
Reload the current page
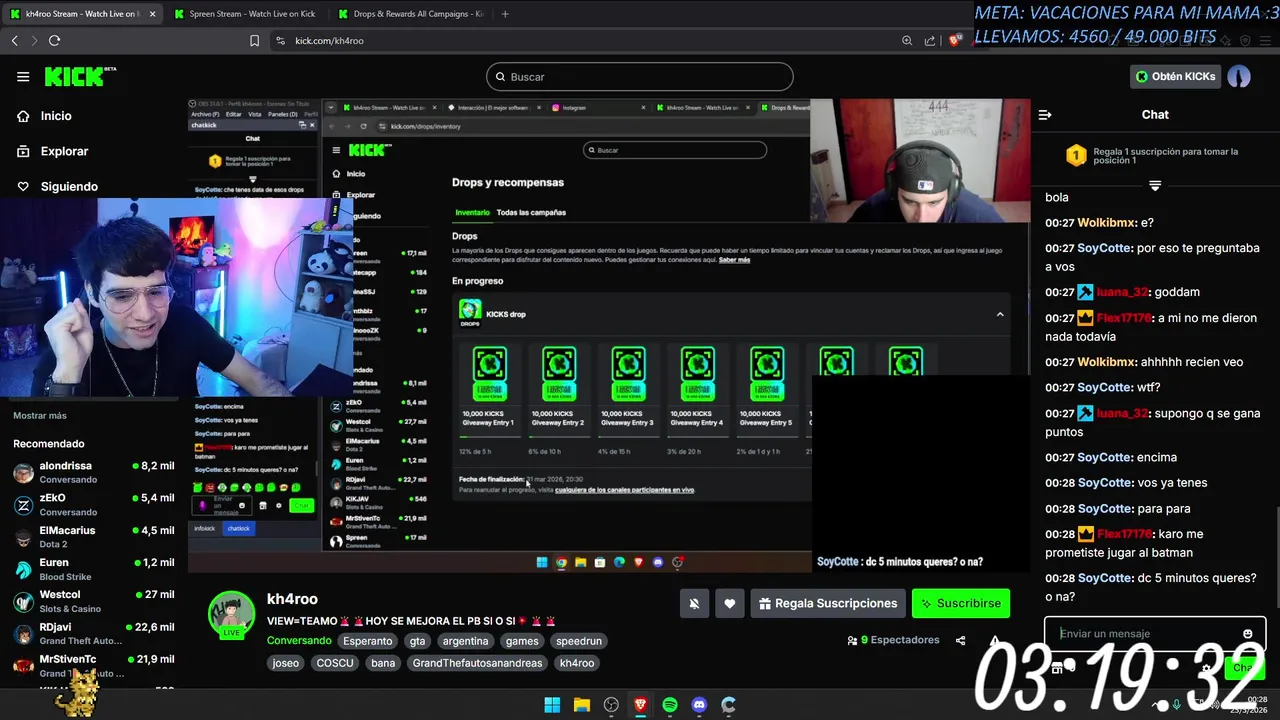(54, 40)
